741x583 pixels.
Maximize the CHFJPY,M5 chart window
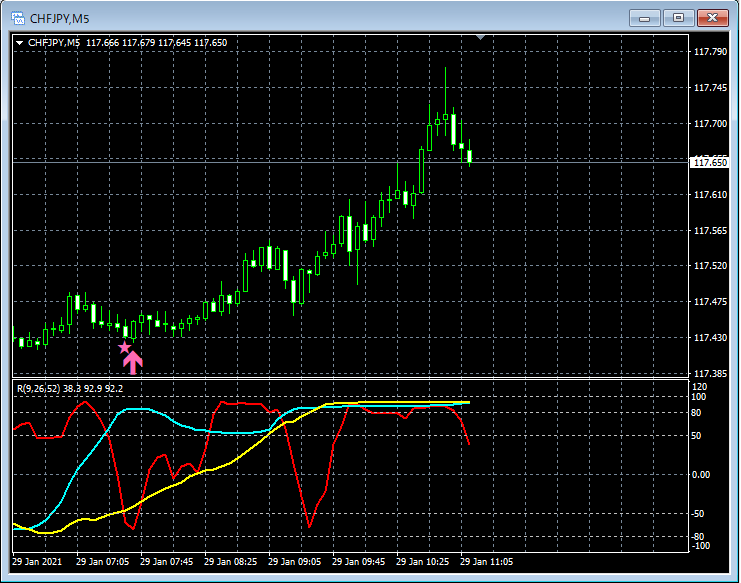pyautogui.click(x=678, y=18)
